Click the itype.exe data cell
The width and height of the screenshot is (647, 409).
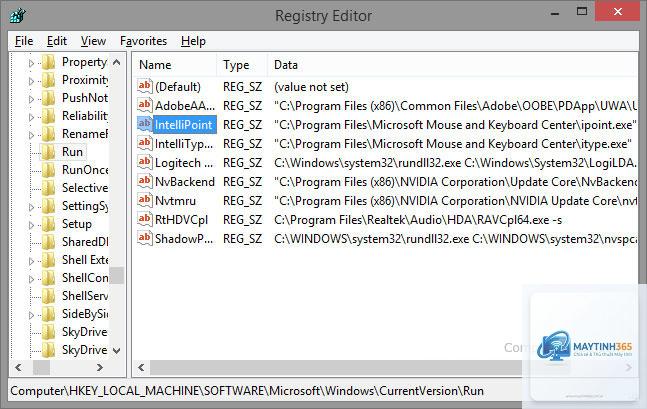click(x=453, y=144)
